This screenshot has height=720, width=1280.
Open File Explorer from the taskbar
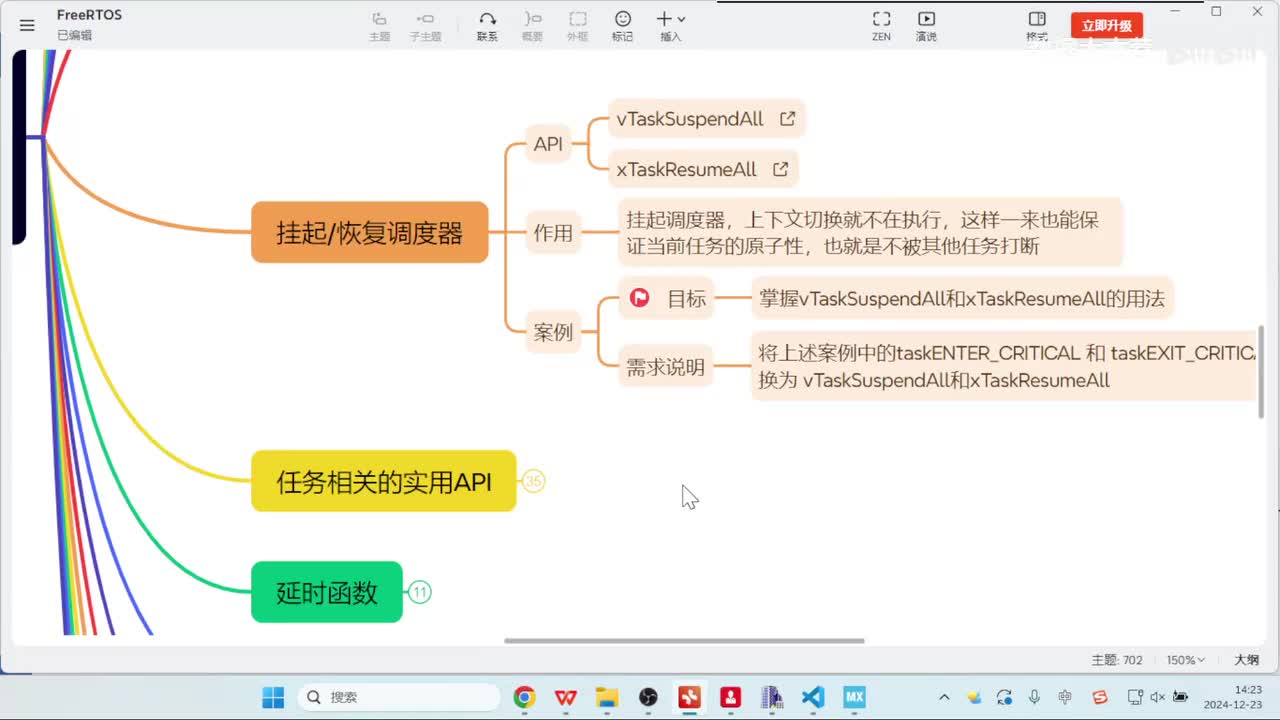coord(607,697)
